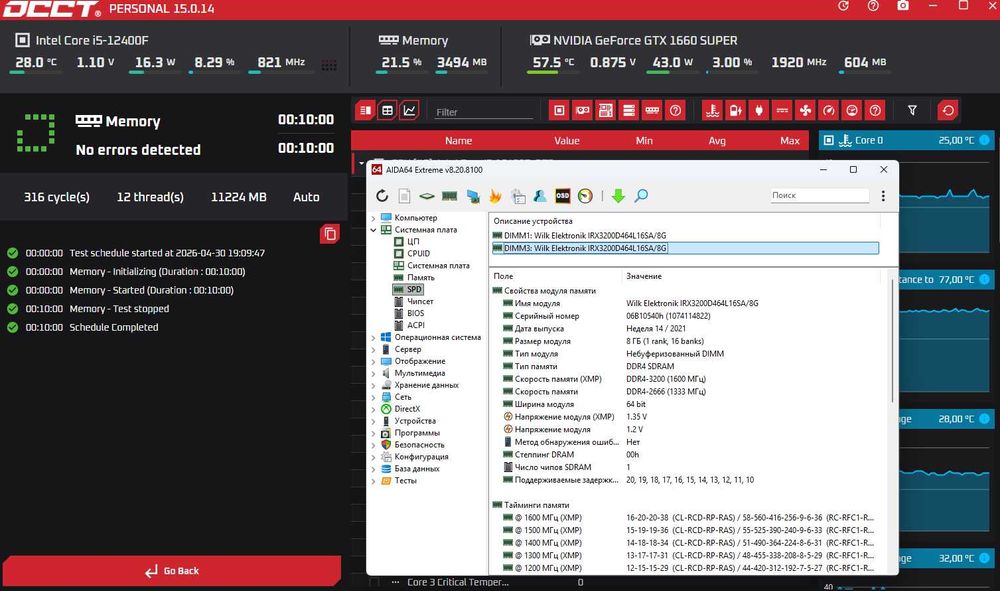Image resolution: width=1000 pixels, height=591 pixels.
Task: Switch OCCT sensors to list panel view
Action: (x=365, y=110)
